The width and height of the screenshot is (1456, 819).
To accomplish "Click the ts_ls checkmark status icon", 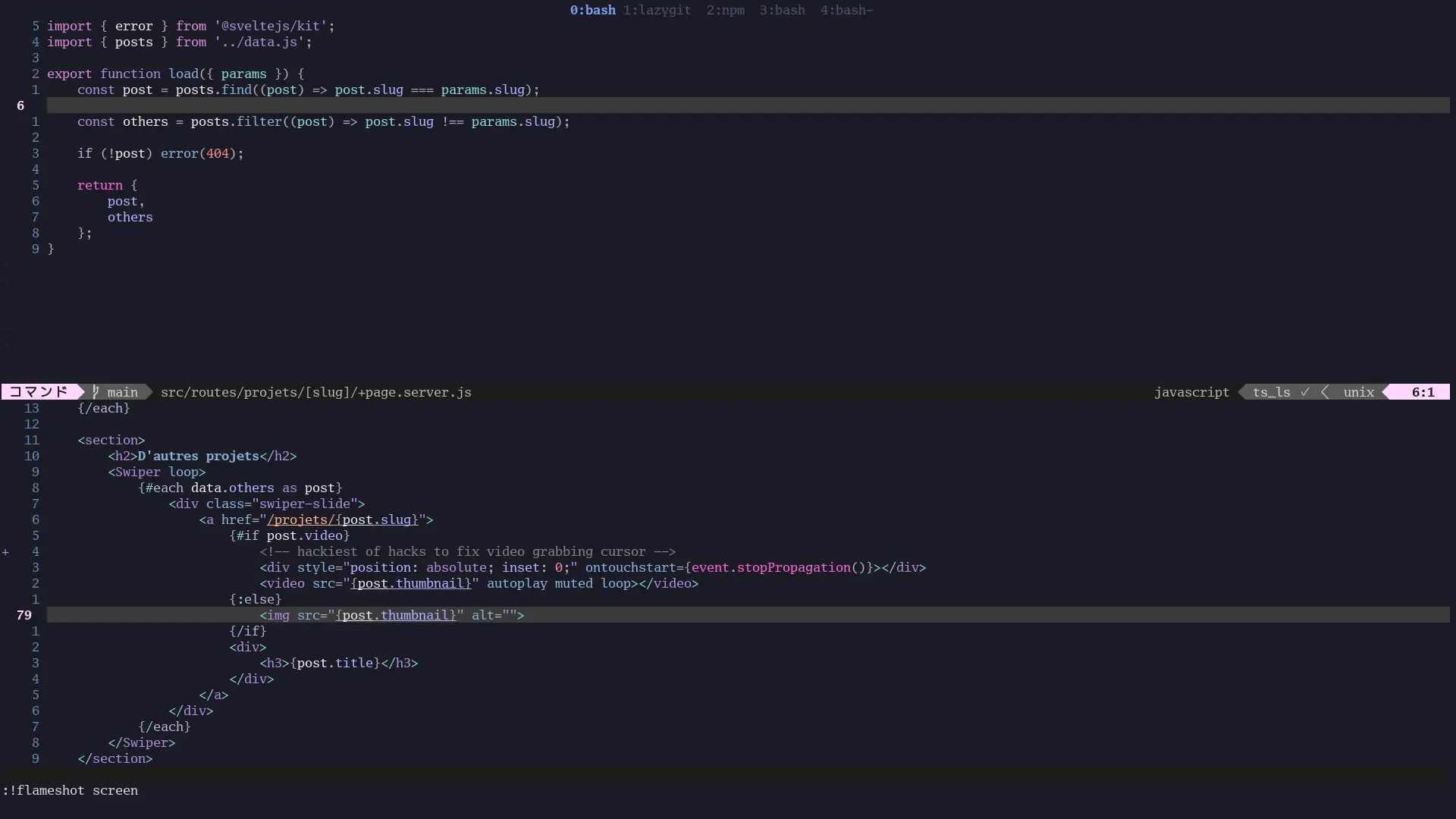I will point(1304,392).
